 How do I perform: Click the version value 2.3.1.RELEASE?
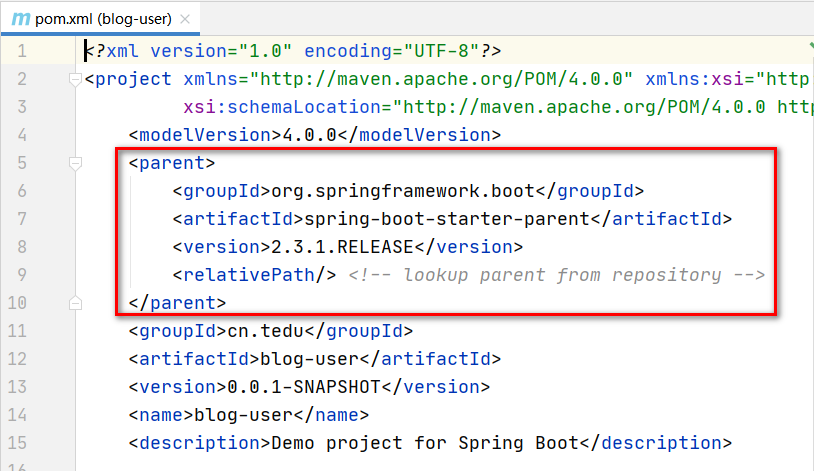[343, 247]
